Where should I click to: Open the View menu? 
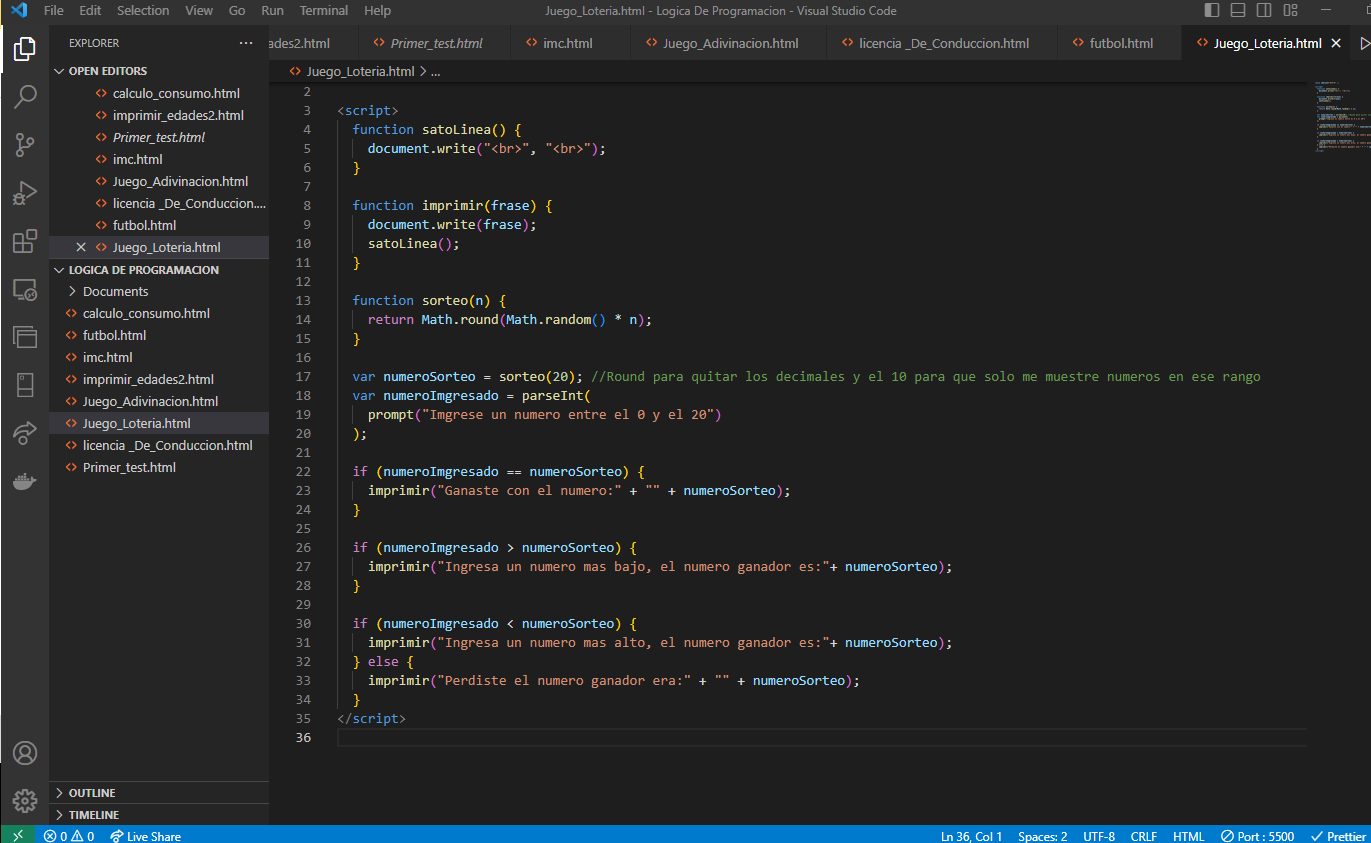pos(199,11)
